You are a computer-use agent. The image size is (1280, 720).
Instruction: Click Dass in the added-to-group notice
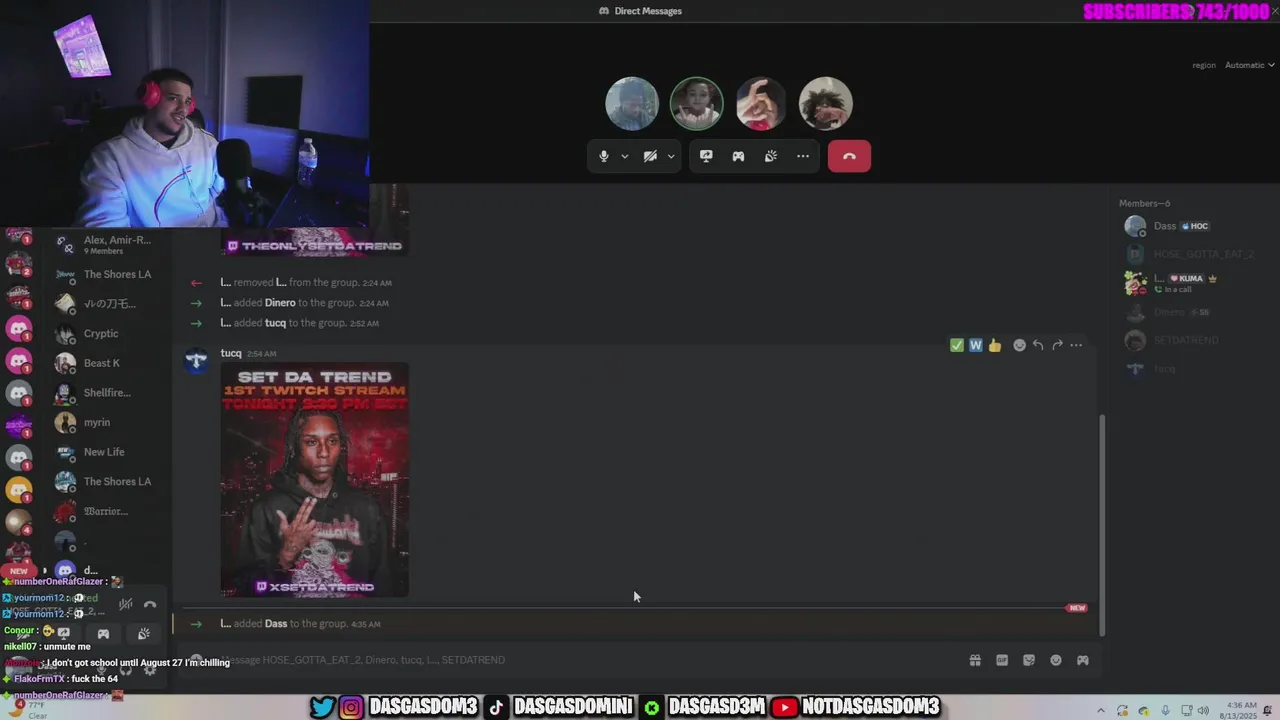(x=275, y=624)
